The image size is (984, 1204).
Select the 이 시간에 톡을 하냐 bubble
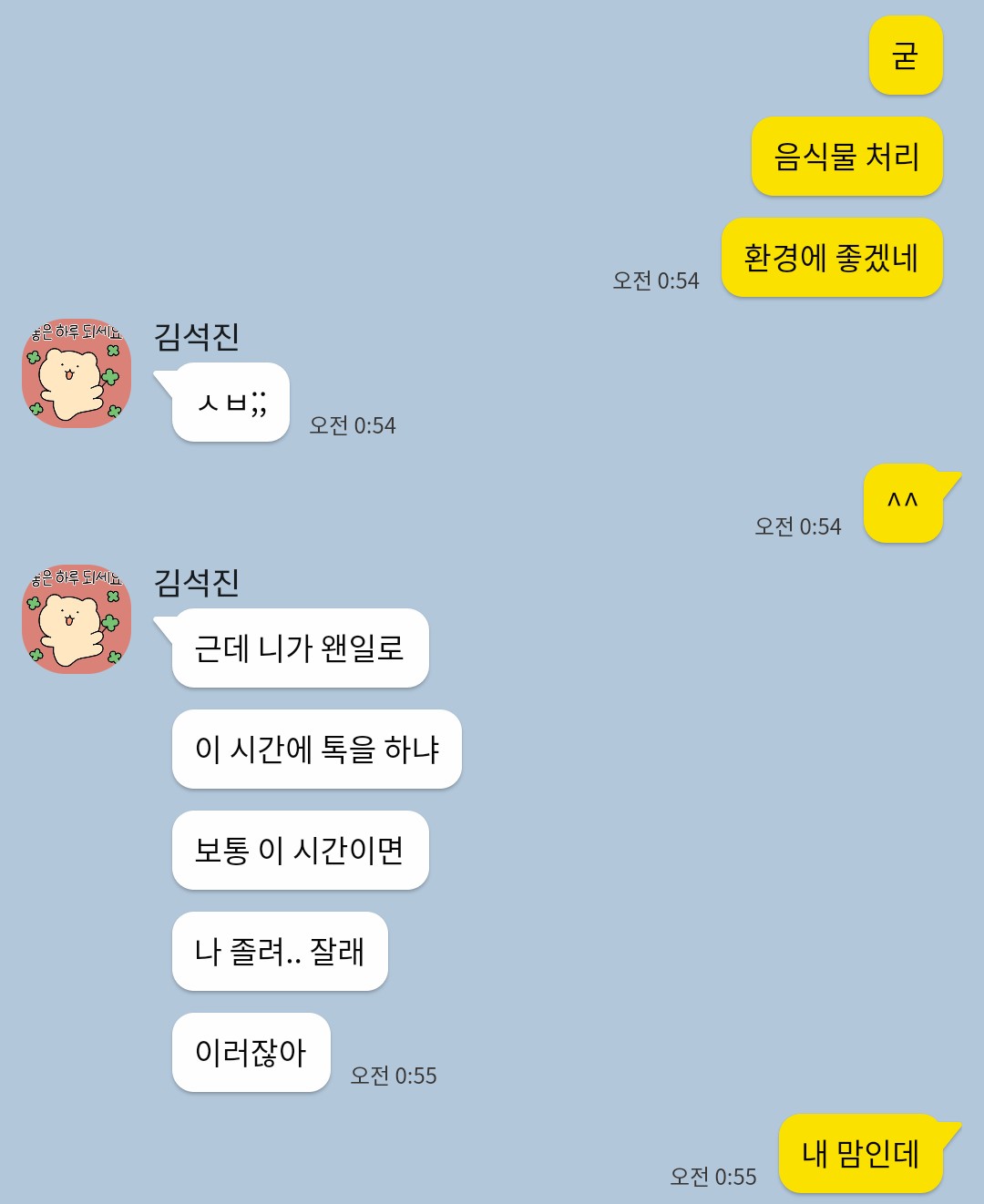coord(317,750)
